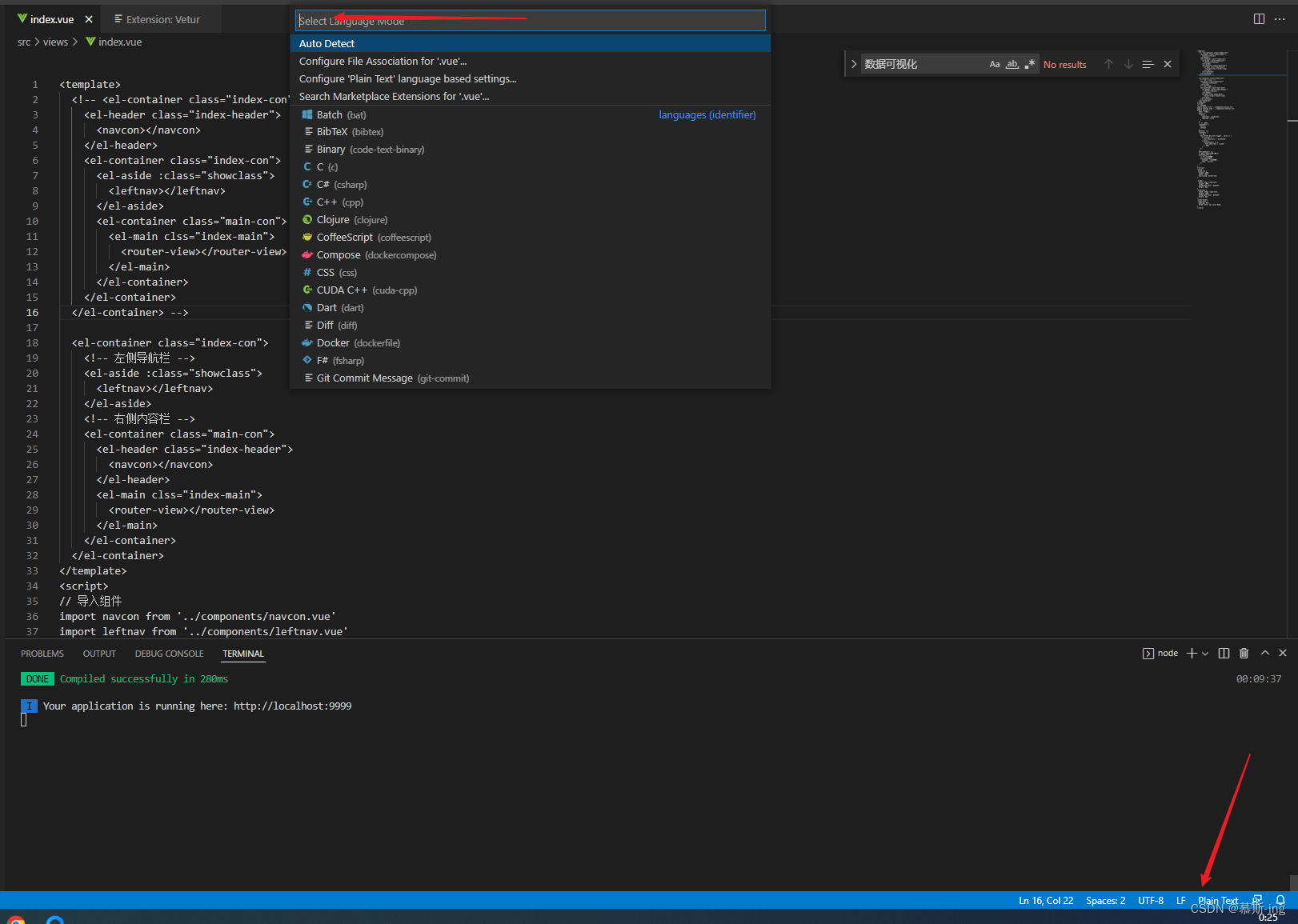The height and width of the screenshot is (924, 1298).
Task: Open Configure File Association for '.vue'
Action: coord(531,61)
